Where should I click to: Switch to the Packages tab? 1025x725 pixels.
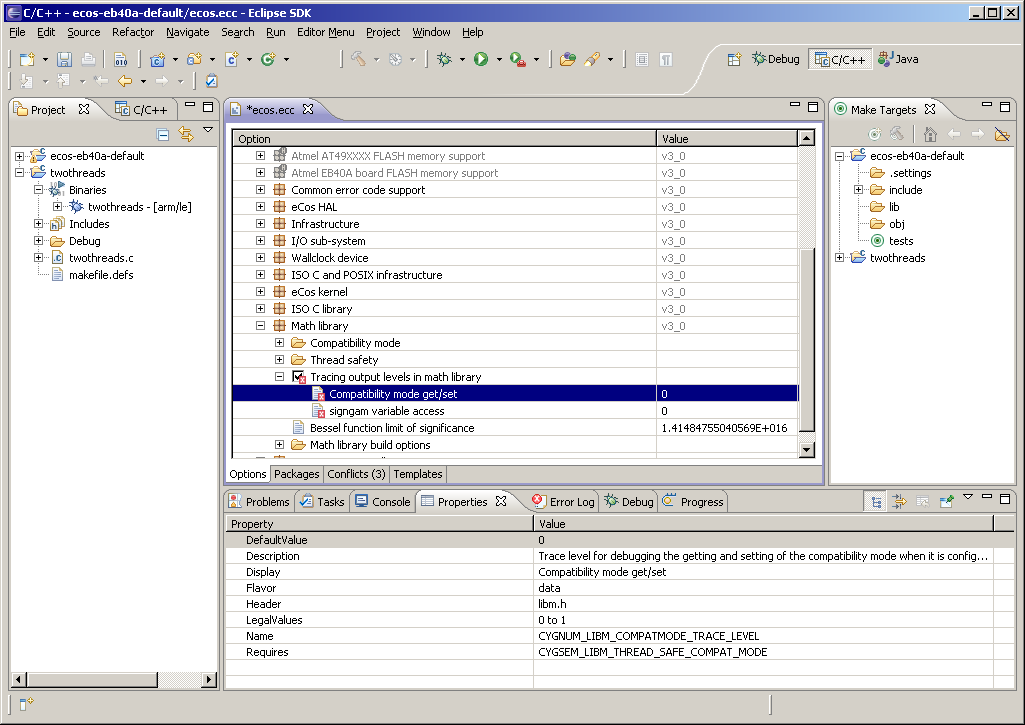coord(297,474)
